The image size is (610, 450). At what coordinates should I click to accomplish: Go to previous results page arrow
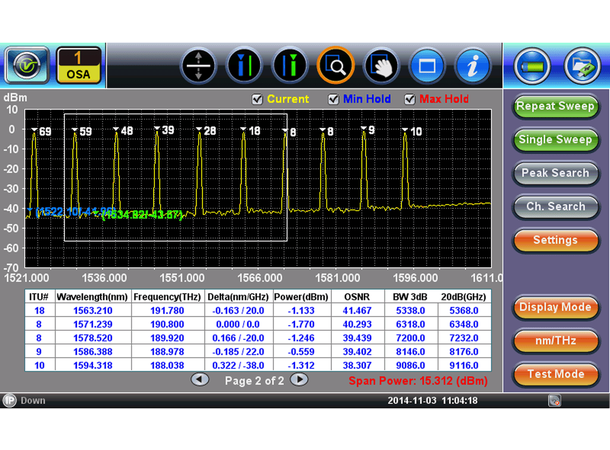point(200,379)
